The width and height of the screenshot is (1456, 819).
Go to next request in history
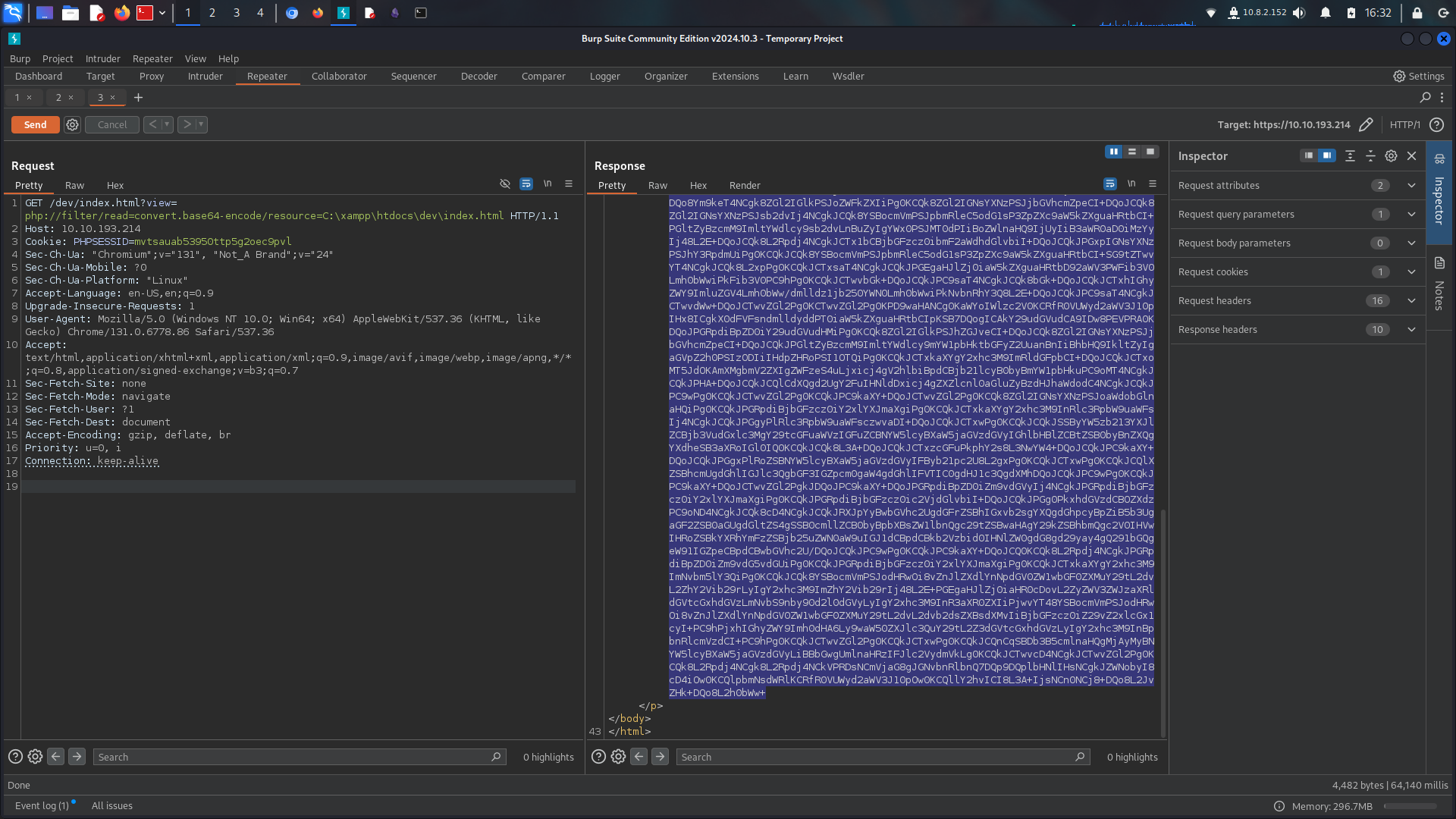click(x=187, y=124)
